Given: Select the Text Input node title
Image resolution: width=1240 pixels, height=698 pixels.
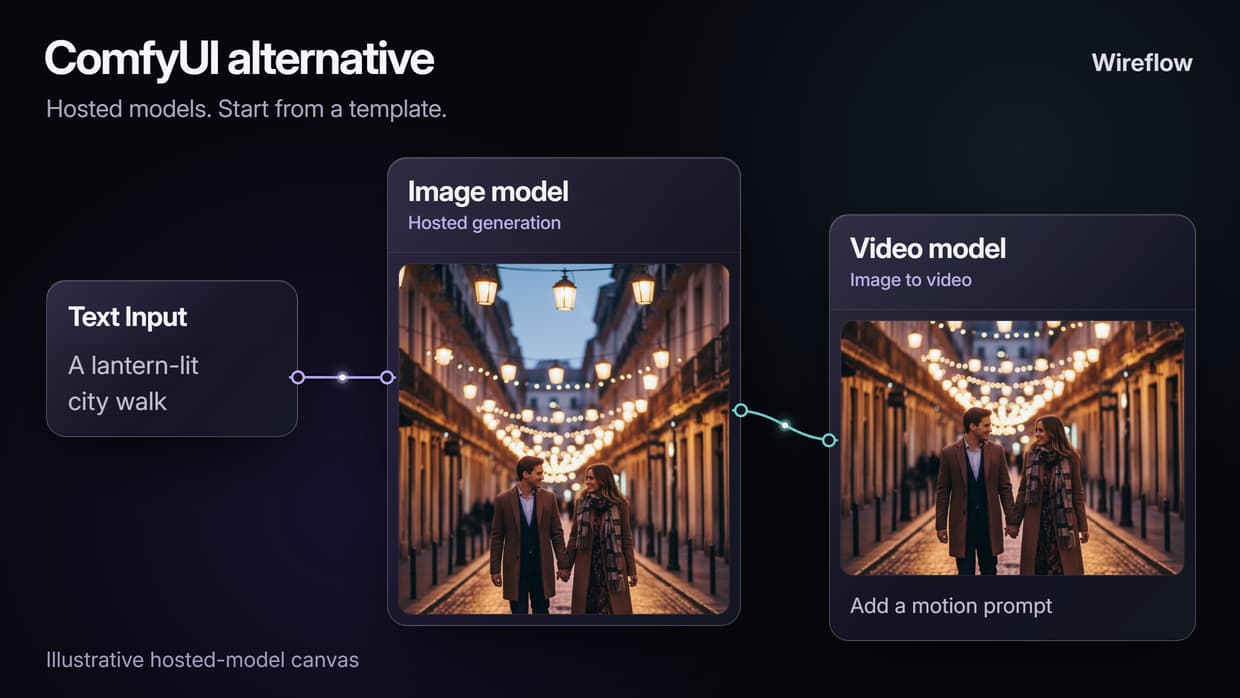Looking at the screenshot, I should pyautogui.click(x=128, y=317).
